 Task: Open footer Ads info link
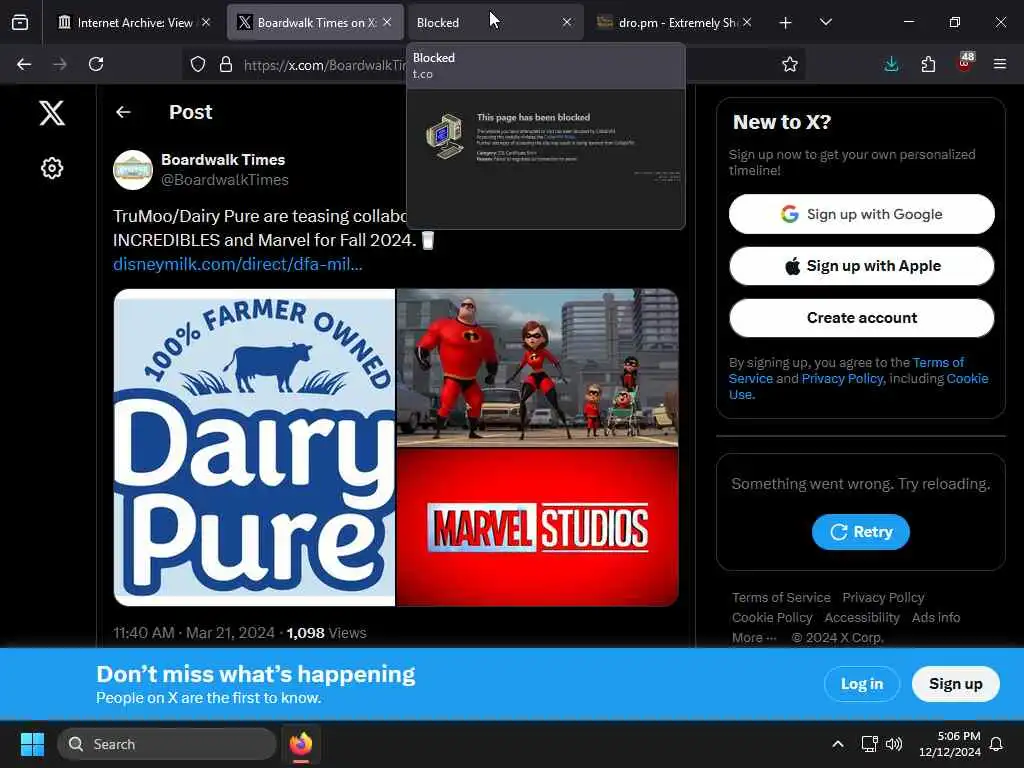pos(936,618)
